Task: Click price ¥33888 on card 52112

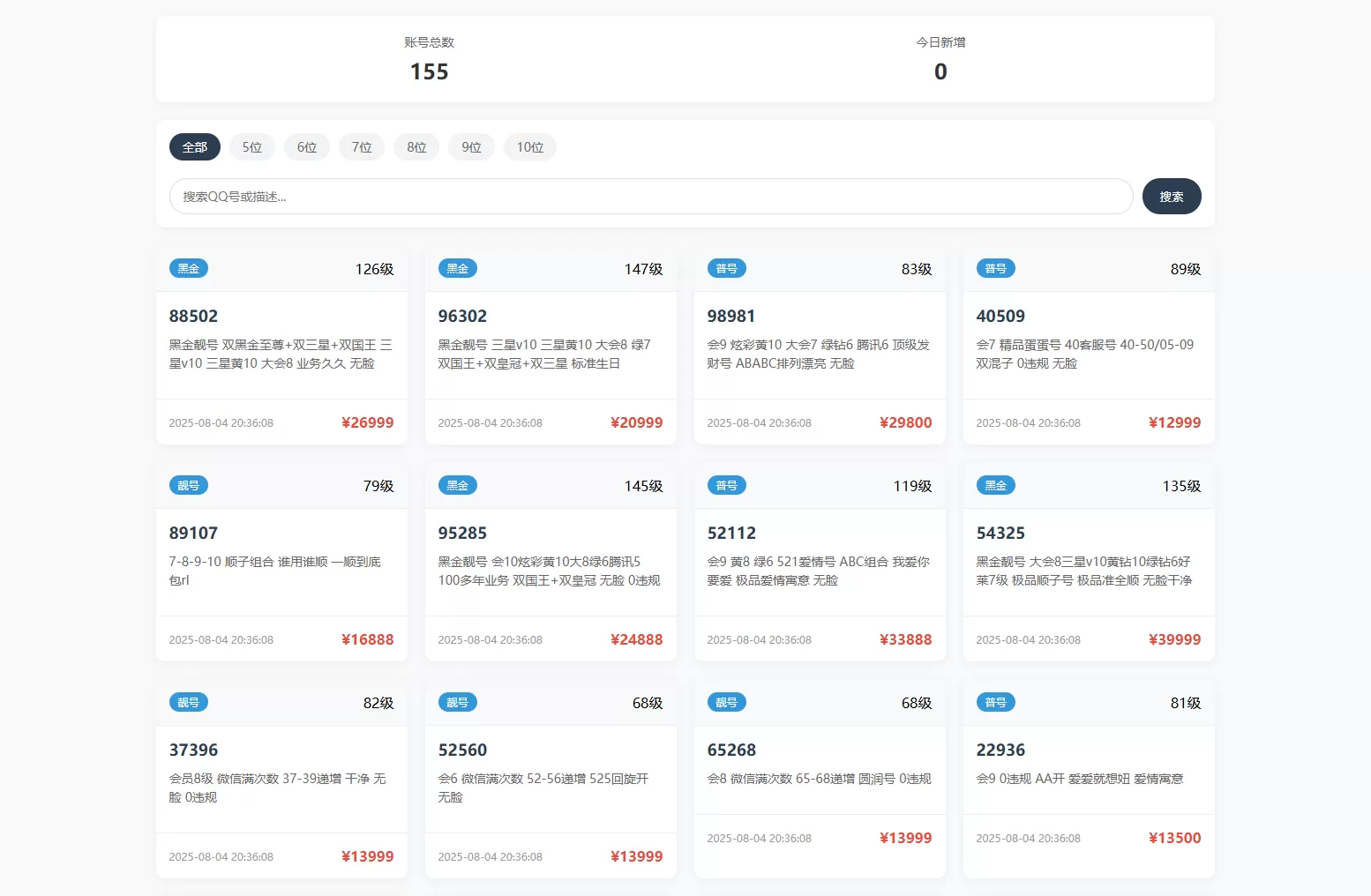Action: [905, 639]
